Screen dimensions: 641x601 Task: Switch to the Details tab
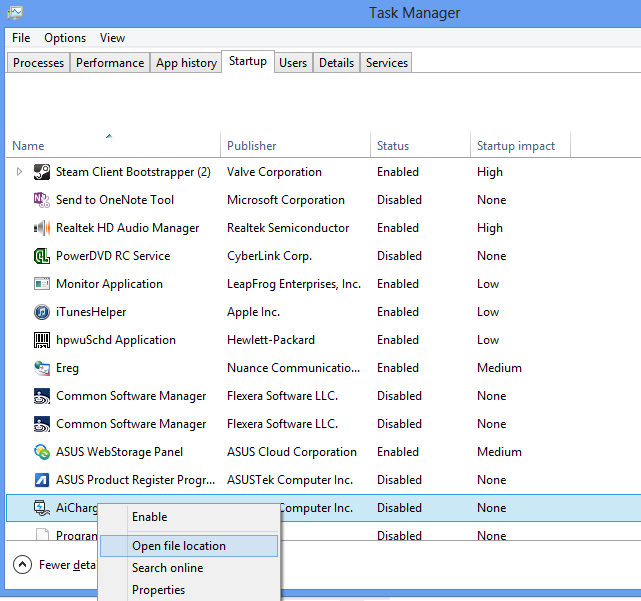coord(336,63)
